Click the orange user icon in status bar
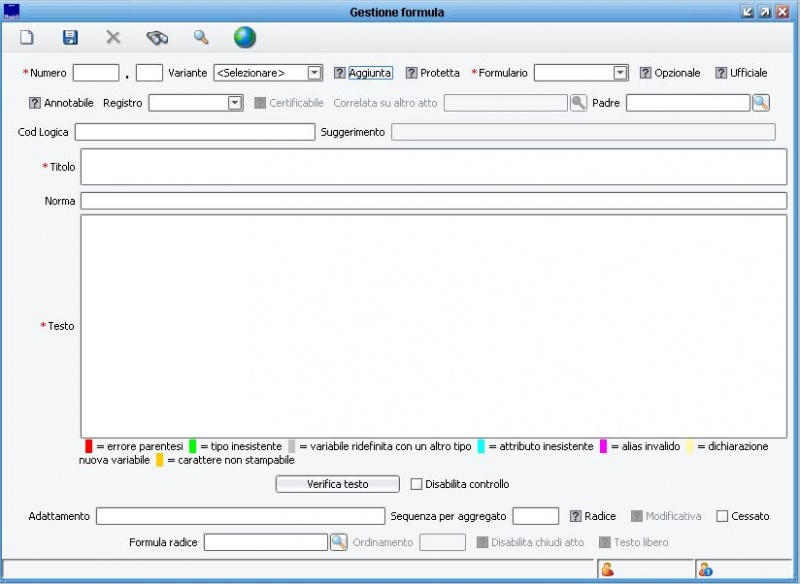800x584 pixels. coord(607,569)
